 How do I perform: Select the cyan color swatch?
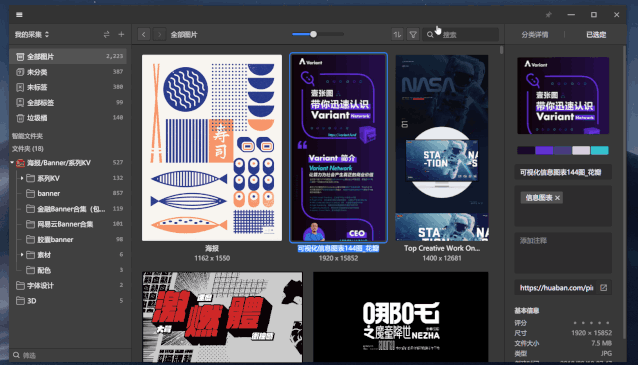pos(599,151)
